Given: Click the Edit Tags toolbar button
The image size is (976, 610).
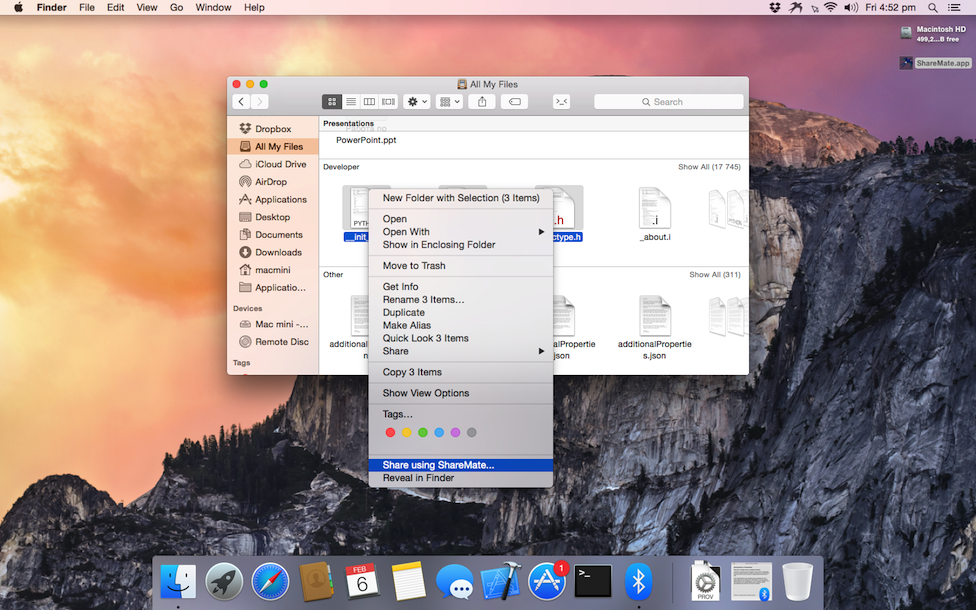Looking at the screenshot, I should point(515,101).
